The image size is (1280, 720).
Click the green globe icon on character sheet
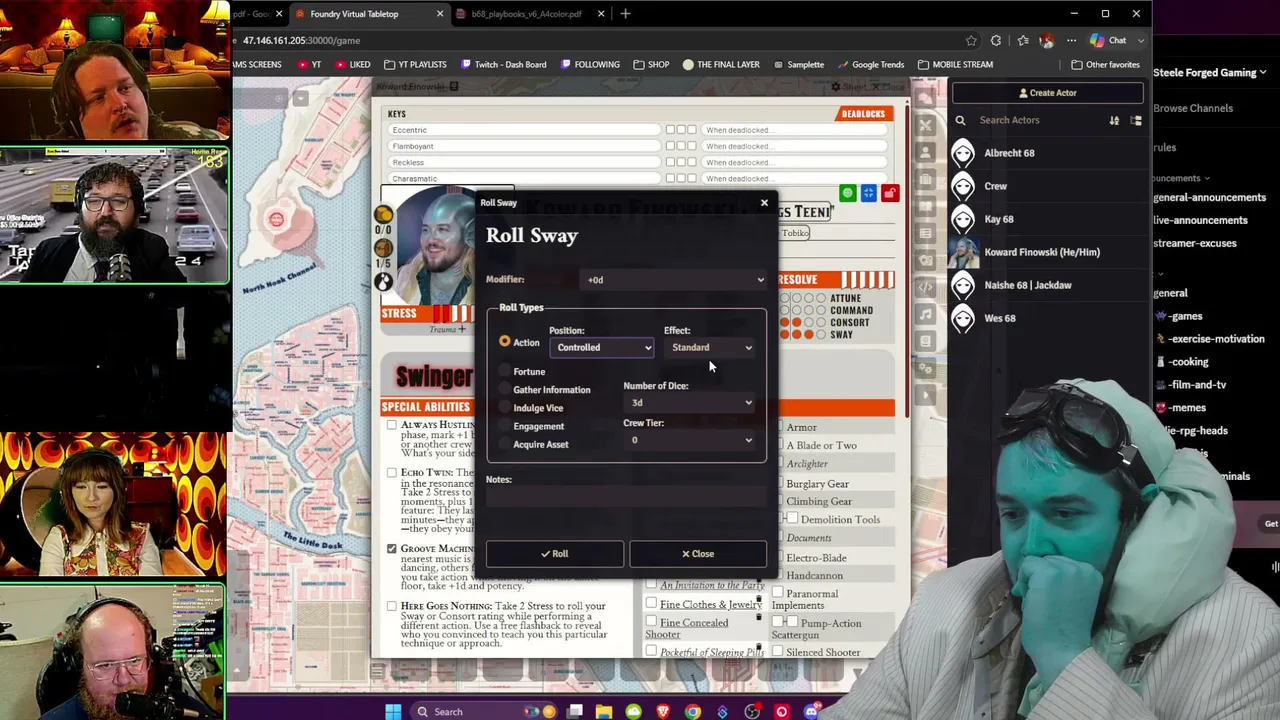(848, 193)
